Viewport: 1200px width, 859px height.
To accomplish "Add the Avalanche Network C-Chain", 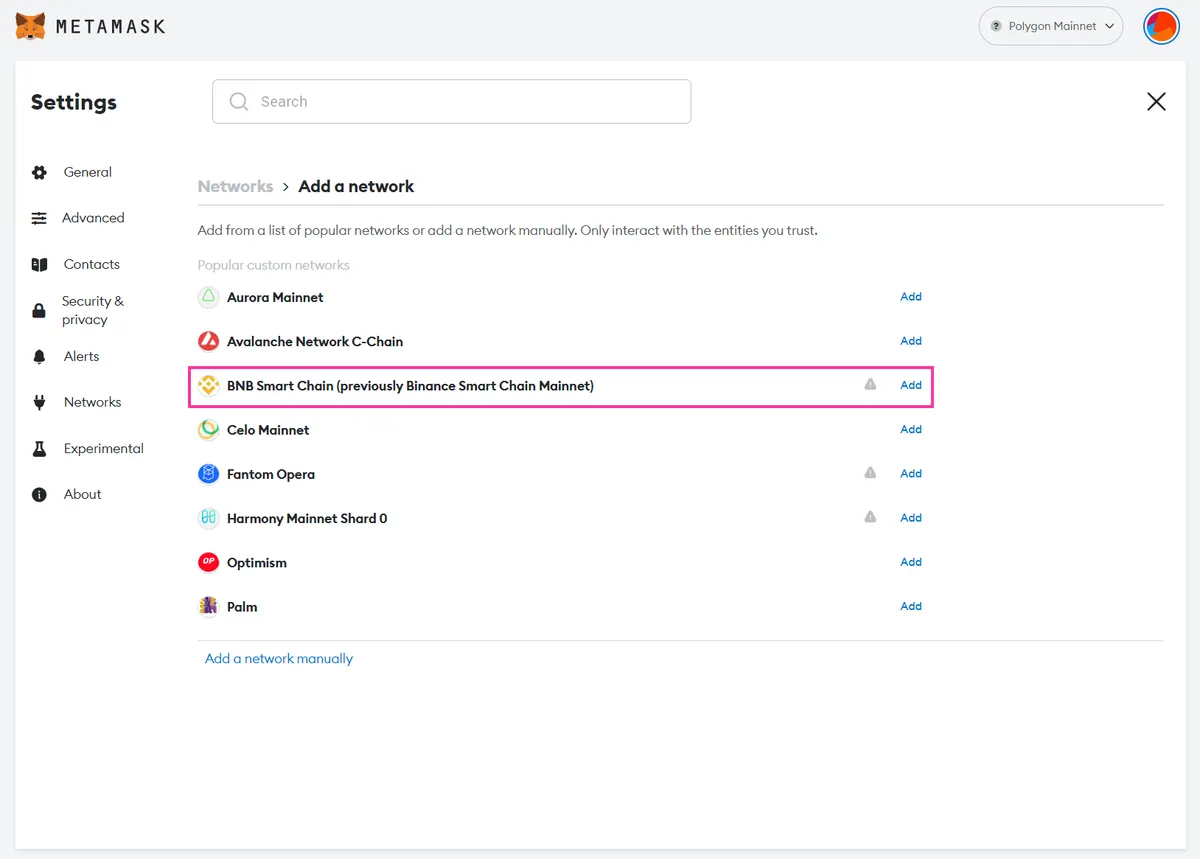I will 911,341.
